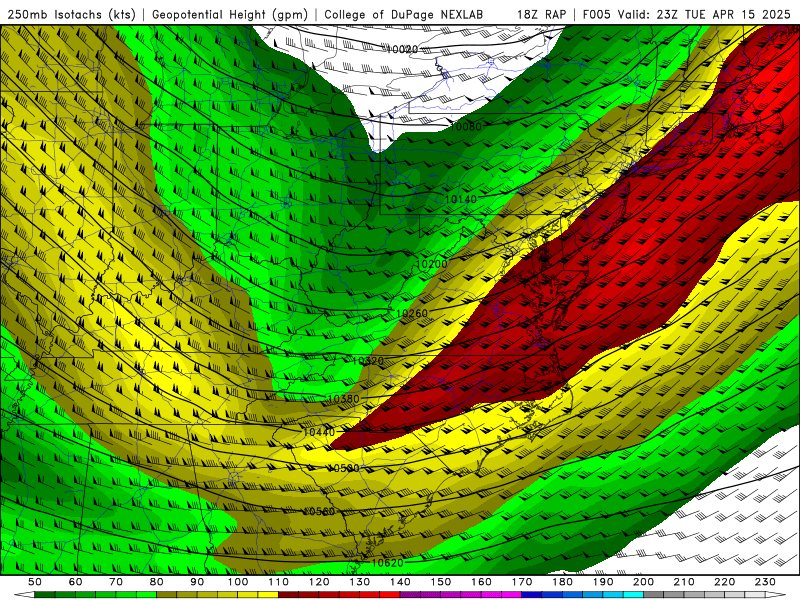
Task: Click the 10260 height contour label
Action: pos(412,313)
